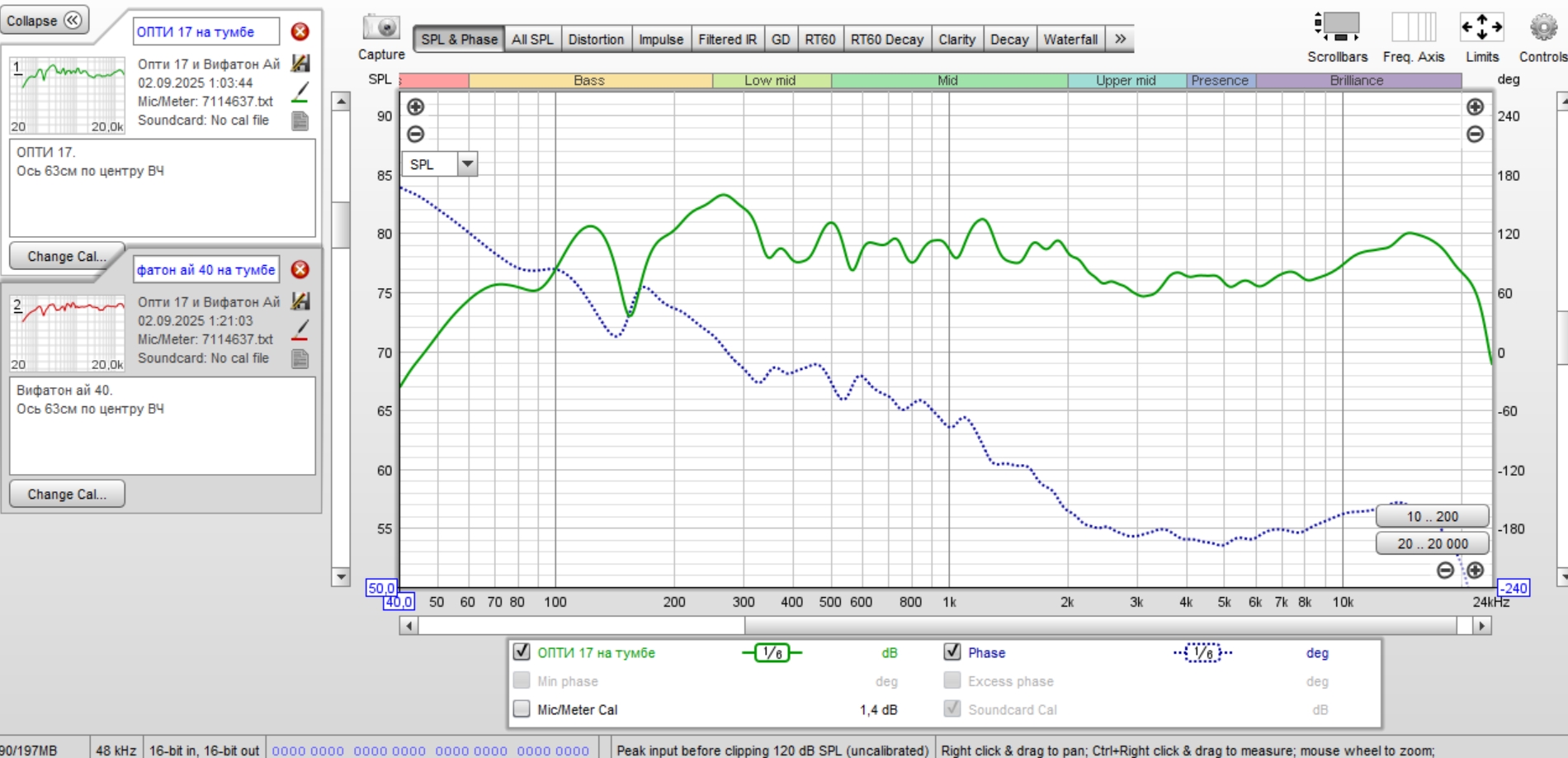Select the red thumbnail of measurement 2
Screen dimensions: 1568x758
(x=68, y=333)
